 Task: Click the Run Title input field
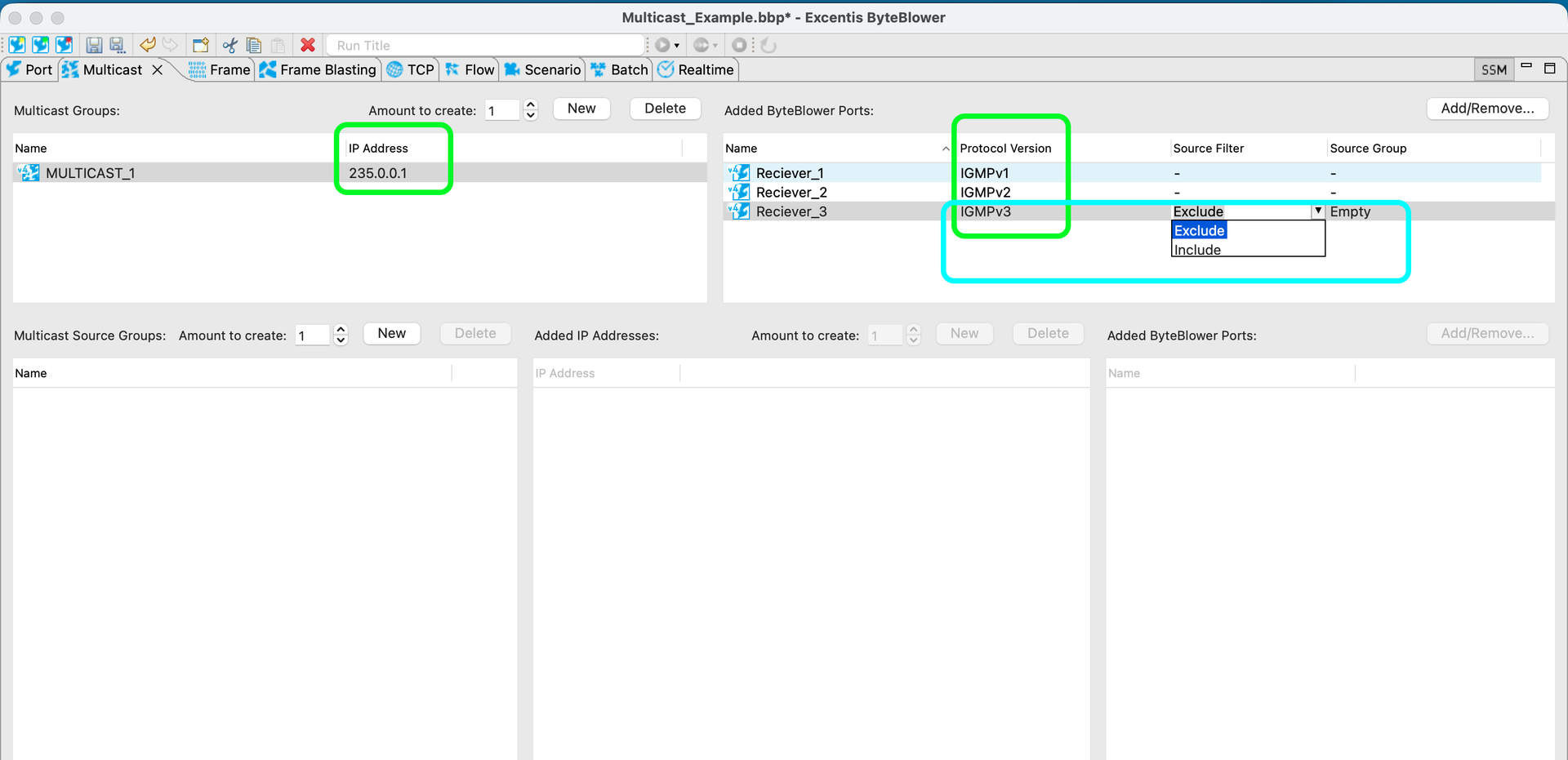pos(486,46)
